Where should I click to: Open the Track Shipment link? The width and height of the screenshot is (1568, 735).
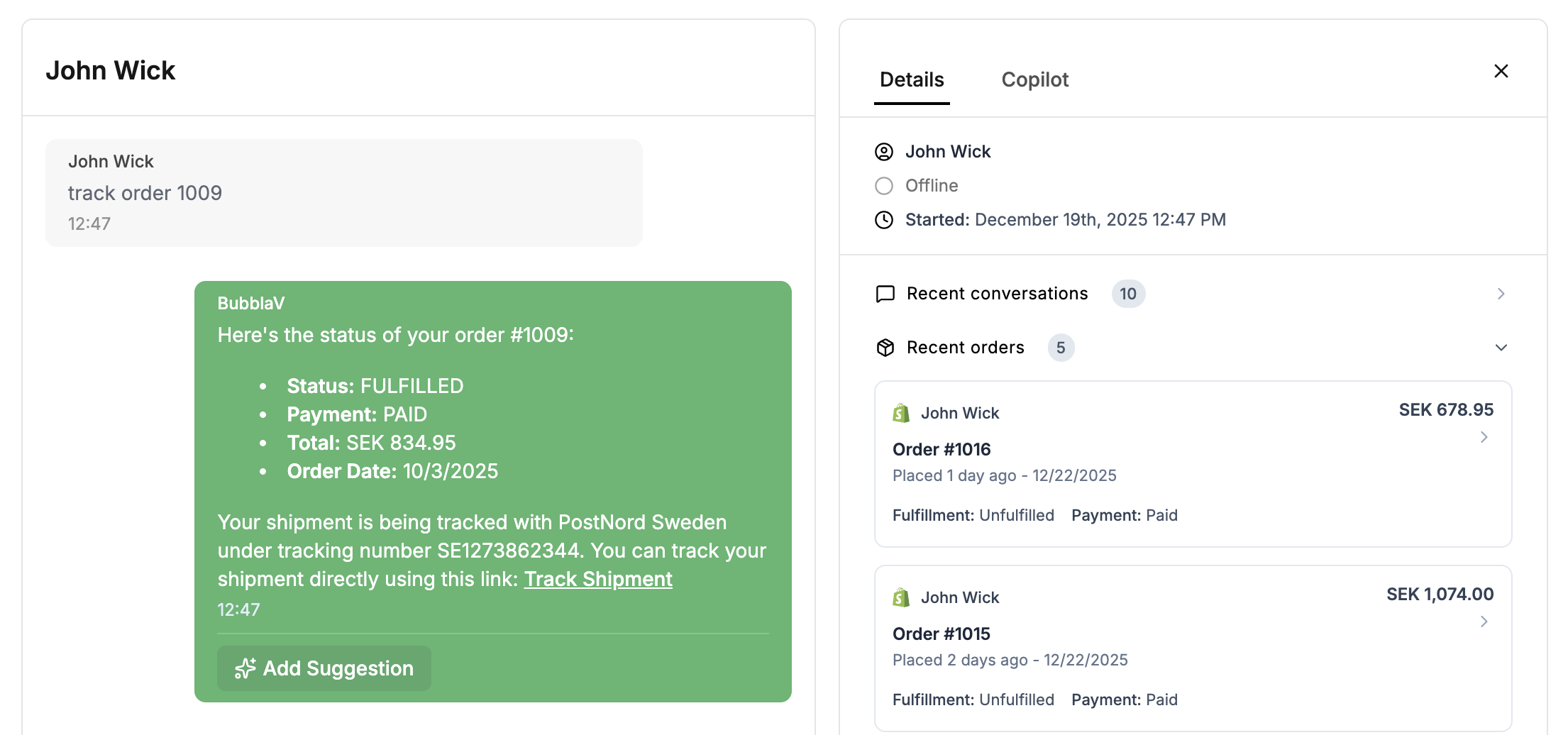click(597, 579)
